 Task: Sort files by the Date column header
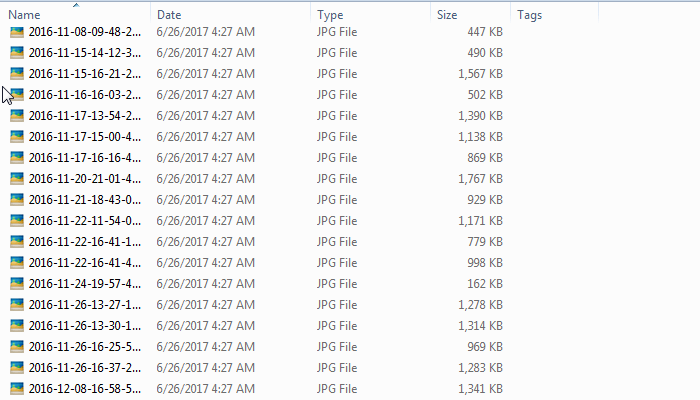[x=169, y=15]
